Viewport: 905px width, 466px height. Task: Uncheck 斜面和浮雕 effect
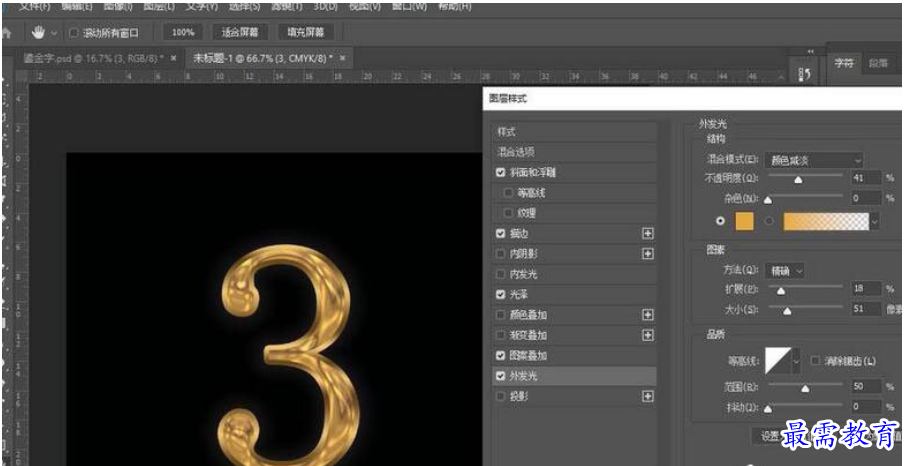(500, 173)
